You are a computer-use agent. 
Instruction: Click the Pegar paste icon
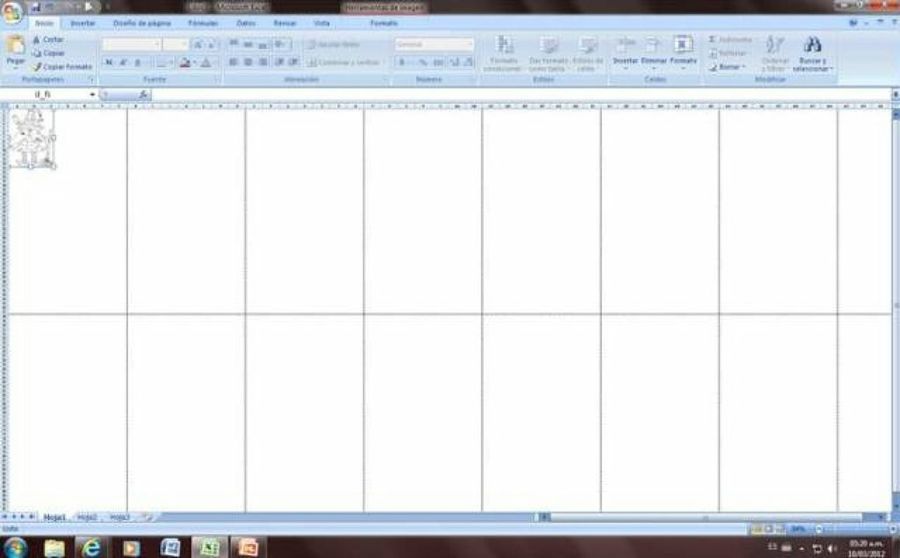pos(15,45)
